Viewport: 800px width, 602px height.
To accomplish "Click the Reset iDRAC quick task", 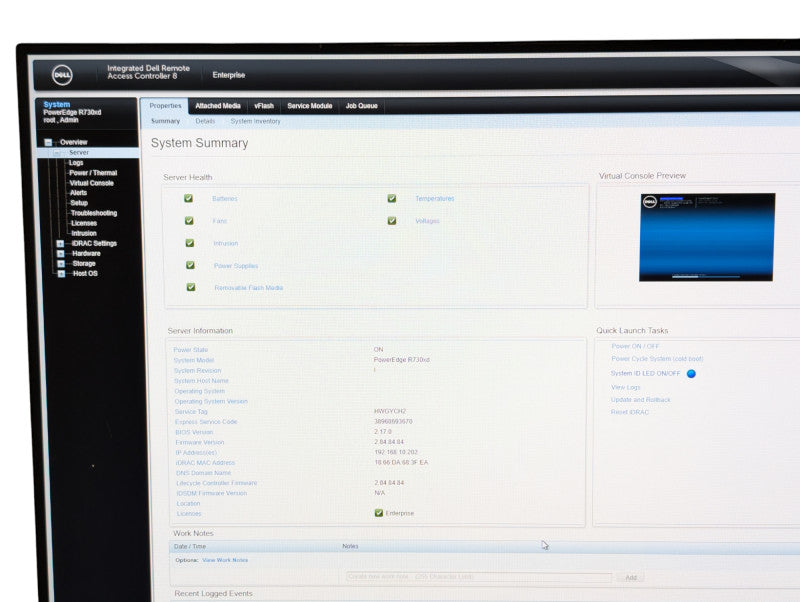I will [x=630, y=412].
